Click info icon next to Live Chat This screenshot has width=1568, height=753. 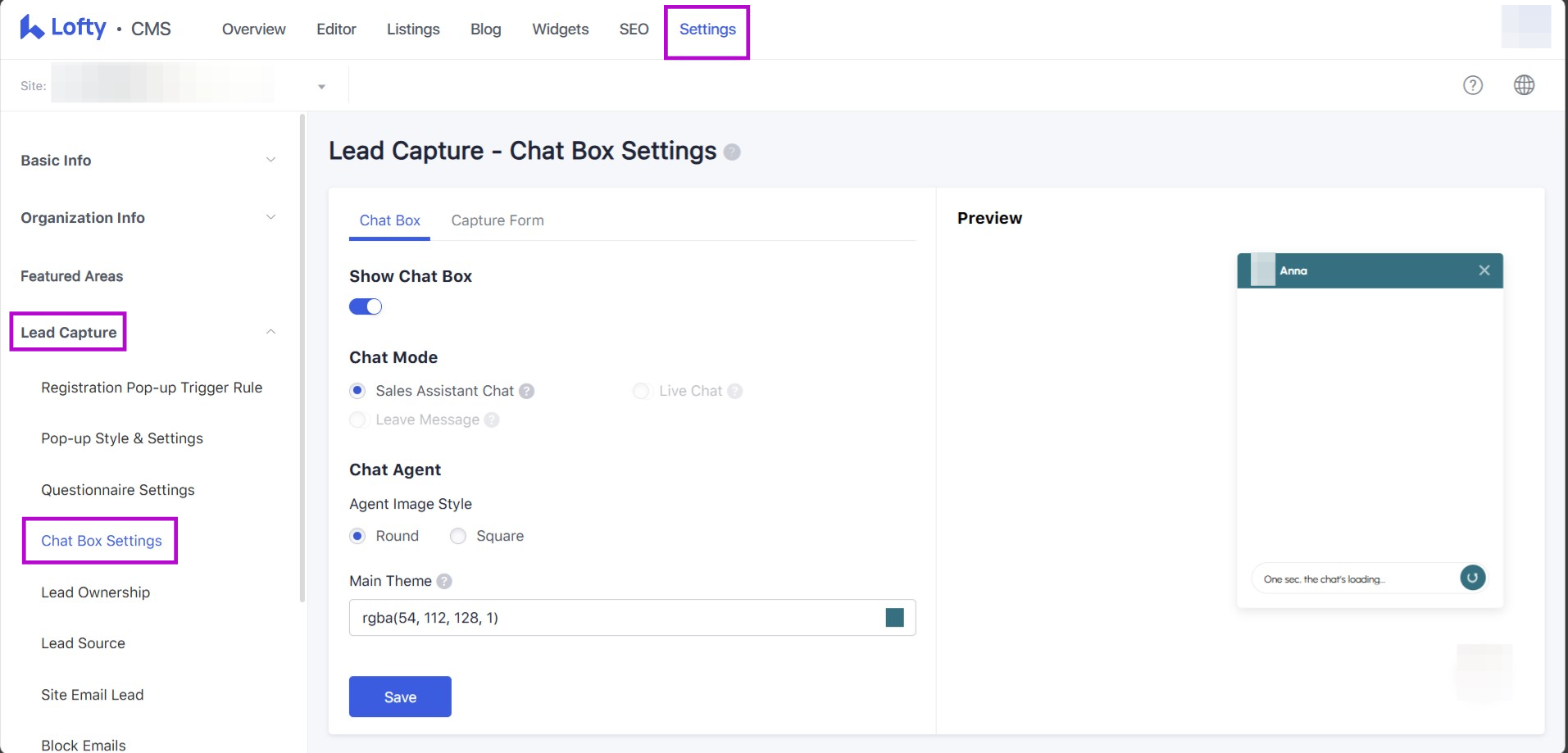[x=735, y=392]
